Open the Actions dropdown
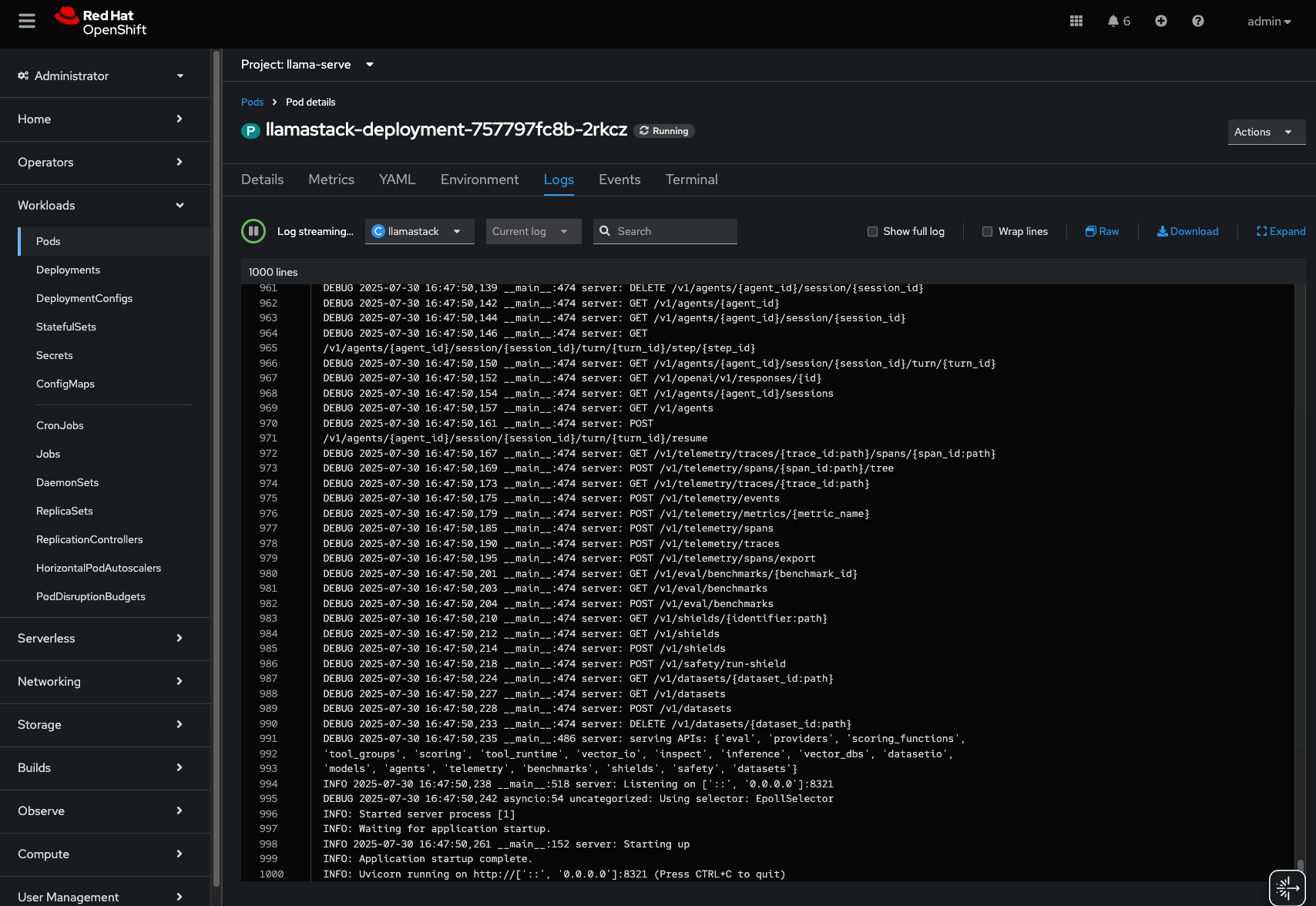Screen dimensions: 1316x906 point(1267,132)
